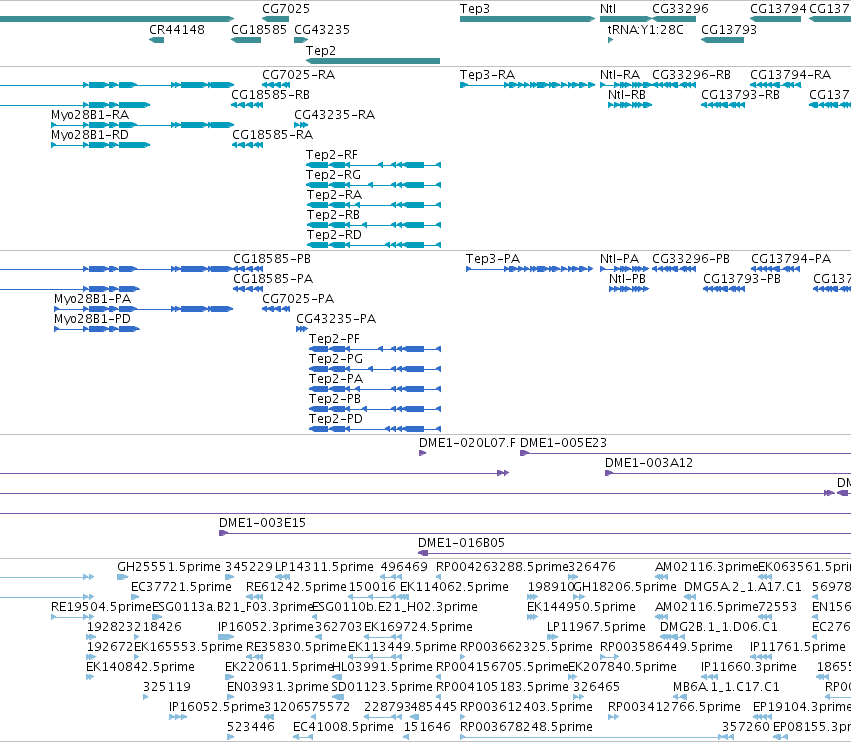Click the tRNA:Y1:28C label
The width and height of the screenshot is (851, 742).
coord(645,29)
